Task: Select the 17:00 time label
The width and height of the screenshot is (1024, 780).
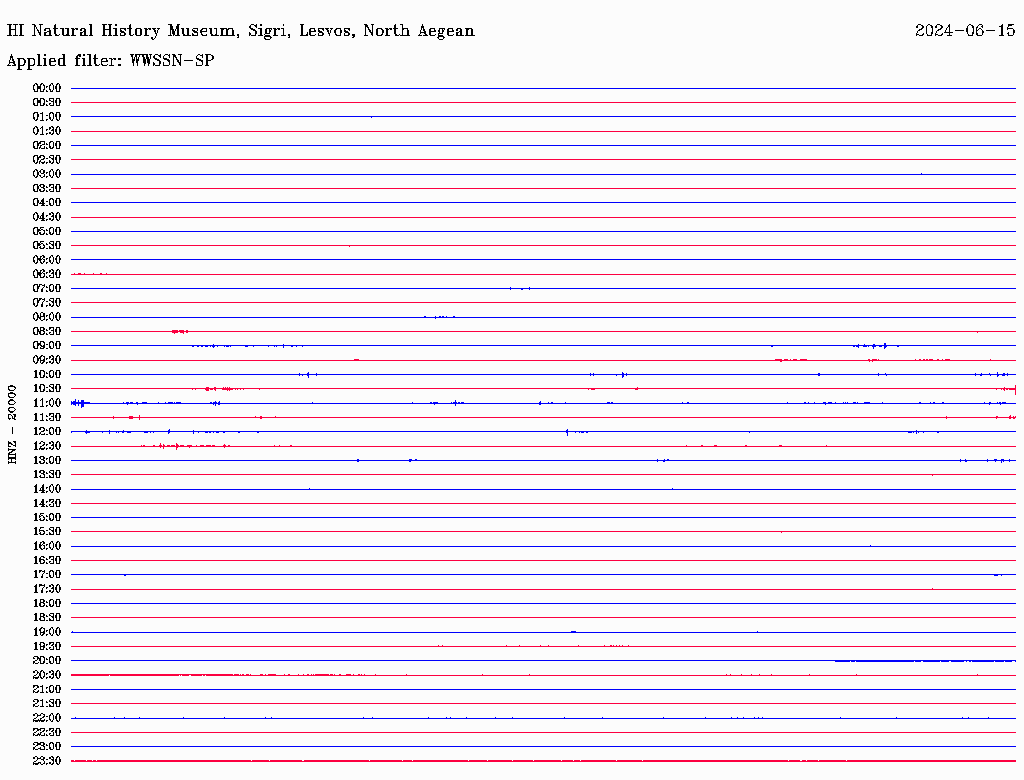Action: (47, 575)
